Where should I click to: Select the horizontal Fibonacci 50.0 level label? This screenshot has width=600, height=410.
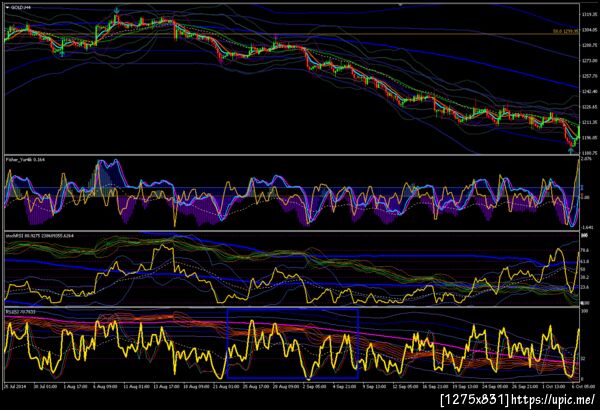pyautogui.click(x=566, y=31)
